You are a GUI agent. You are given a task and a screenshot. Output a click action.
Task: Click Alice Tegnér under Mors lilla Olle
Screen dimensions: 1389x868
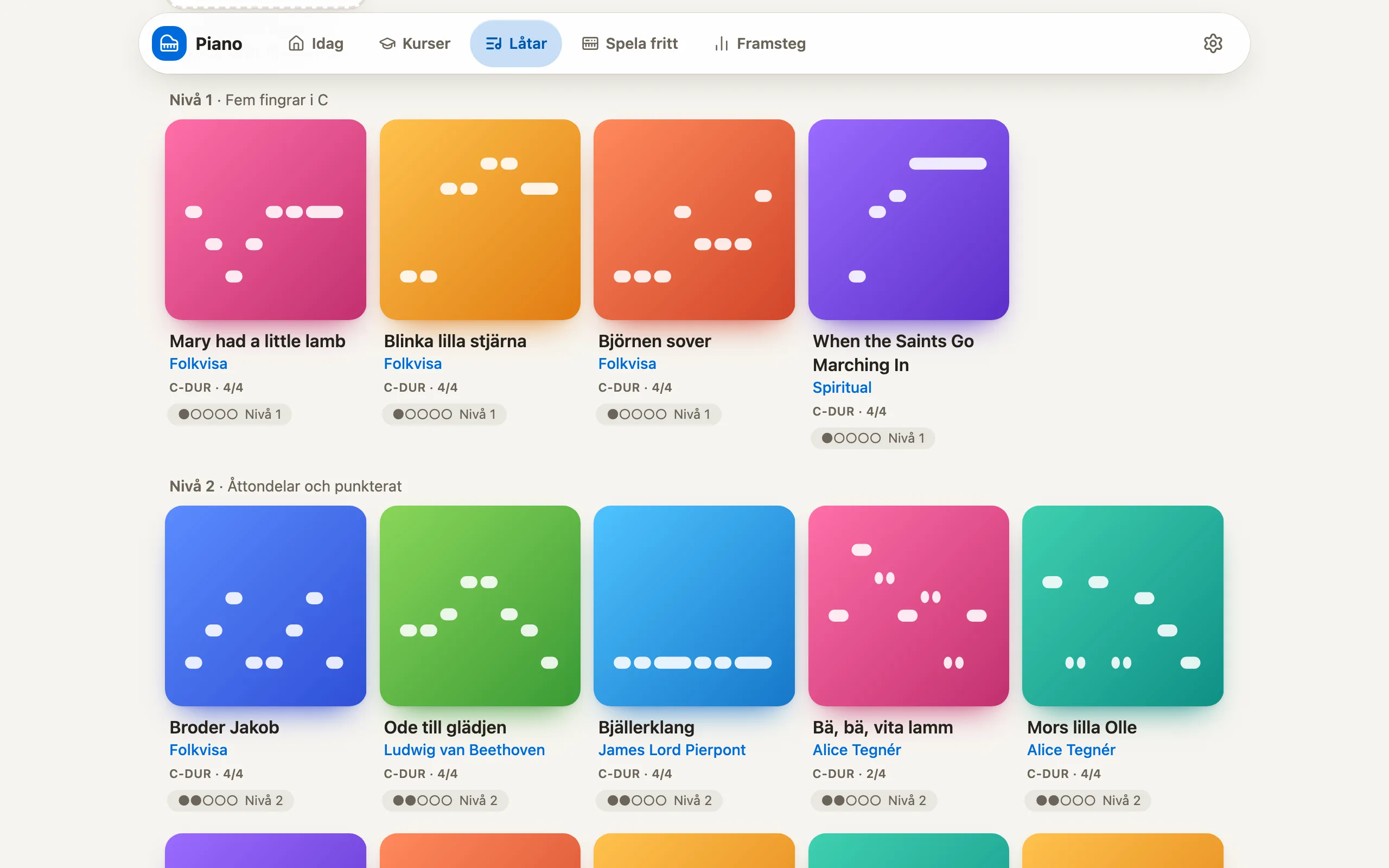(1071, 750)
